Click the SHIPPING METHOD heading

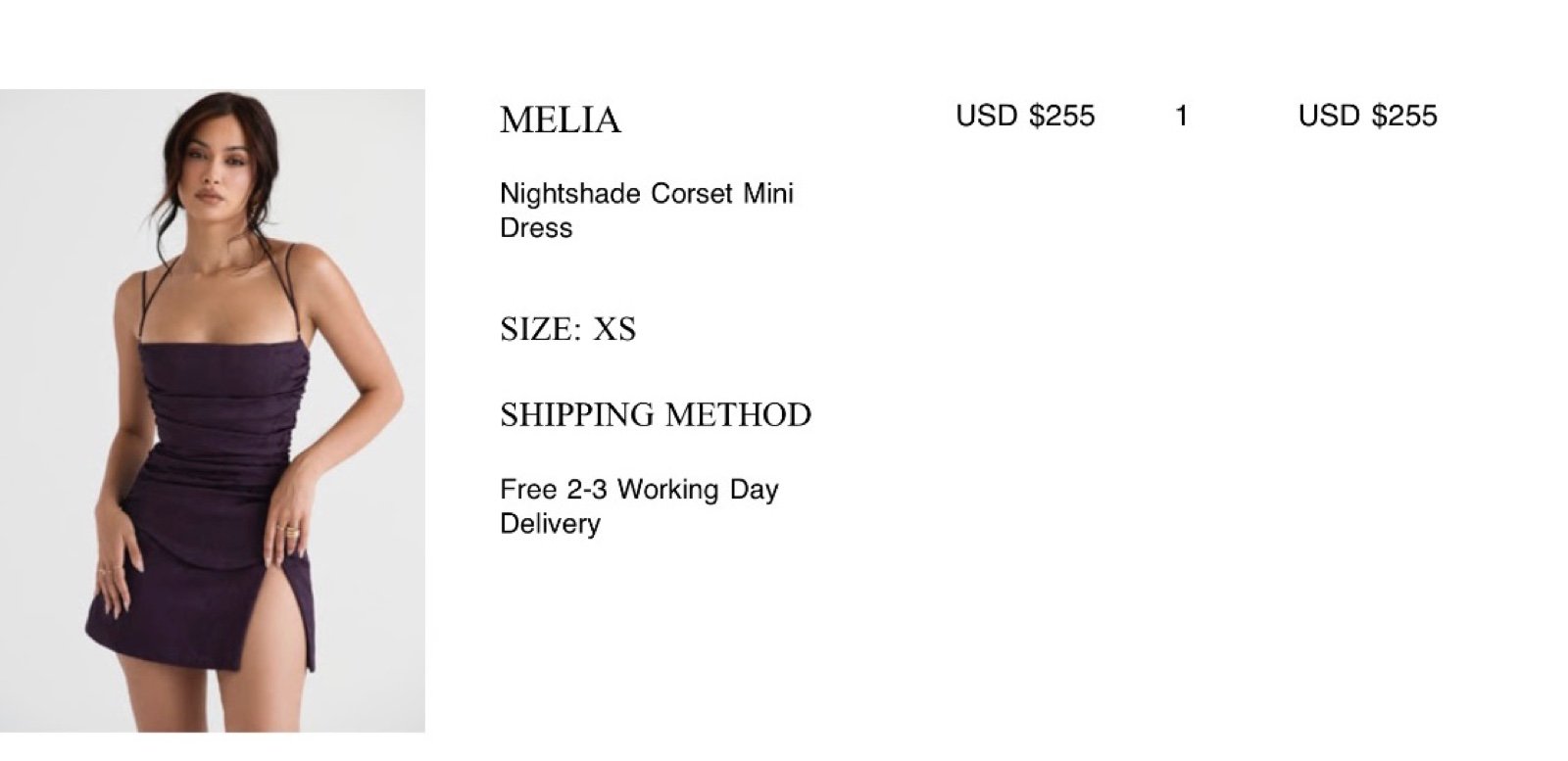[656, 415]
